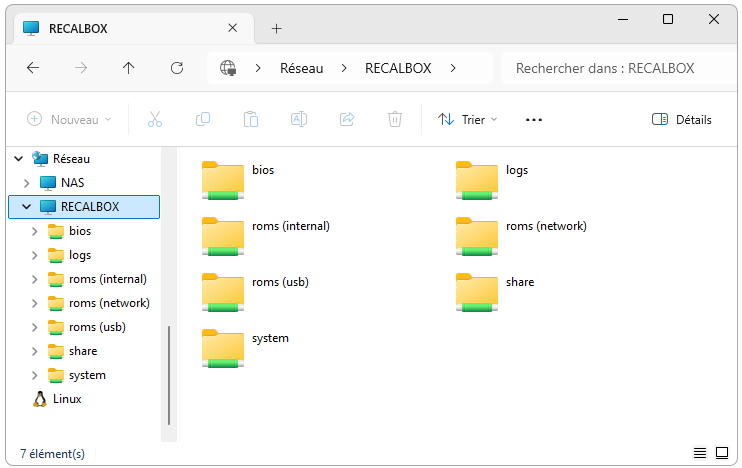
Task: Select NAS computer in the sidebar
Action: click(62, 183)
